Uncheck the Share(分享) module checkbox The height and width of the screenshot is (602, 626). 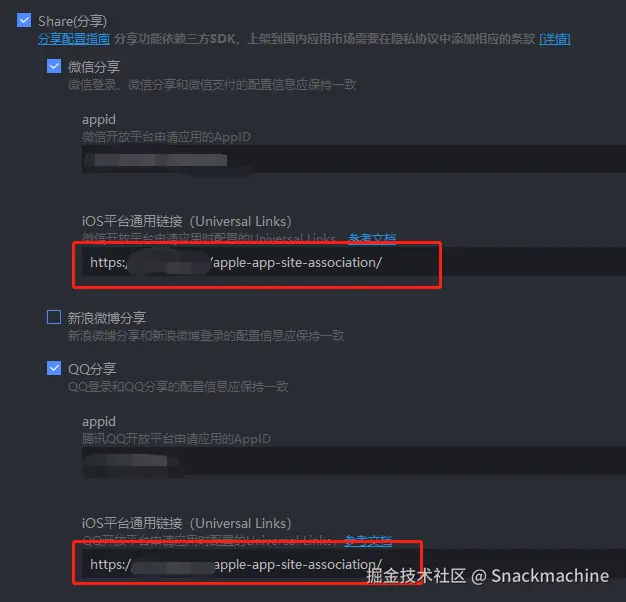(x=24, y=20)
